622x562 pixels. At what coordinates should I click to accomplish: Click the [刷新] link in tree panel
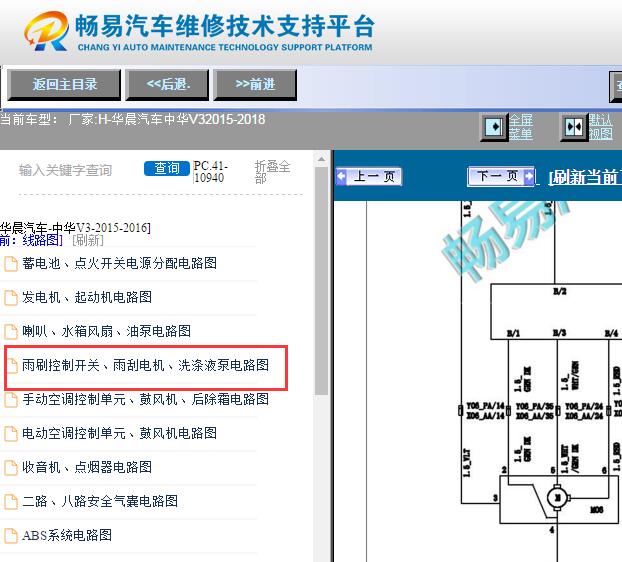[x=88, y=240]
